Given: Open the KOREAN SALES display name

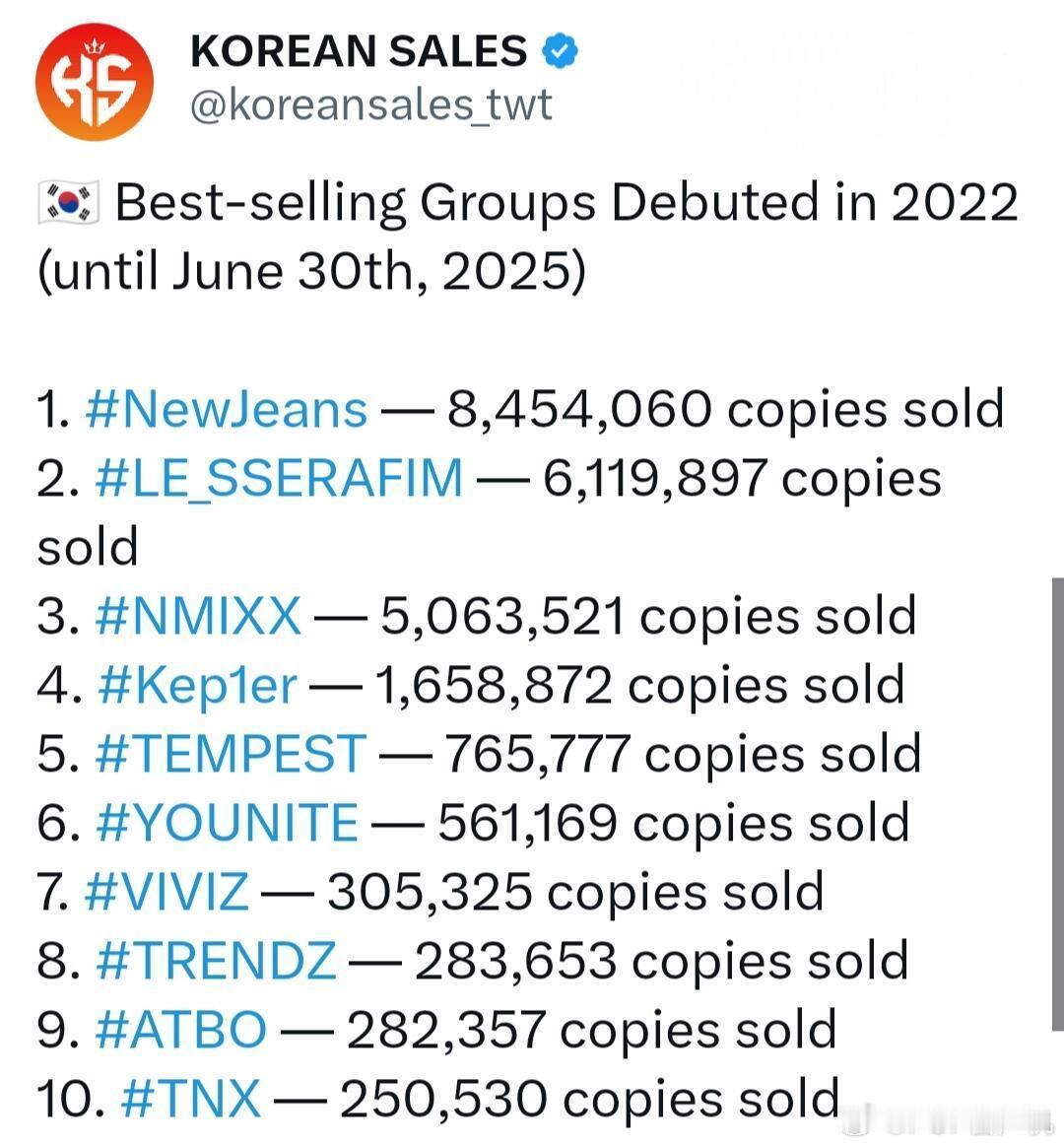Looking at the screenshot, I should pyautogui.click(x=359, y=50).
